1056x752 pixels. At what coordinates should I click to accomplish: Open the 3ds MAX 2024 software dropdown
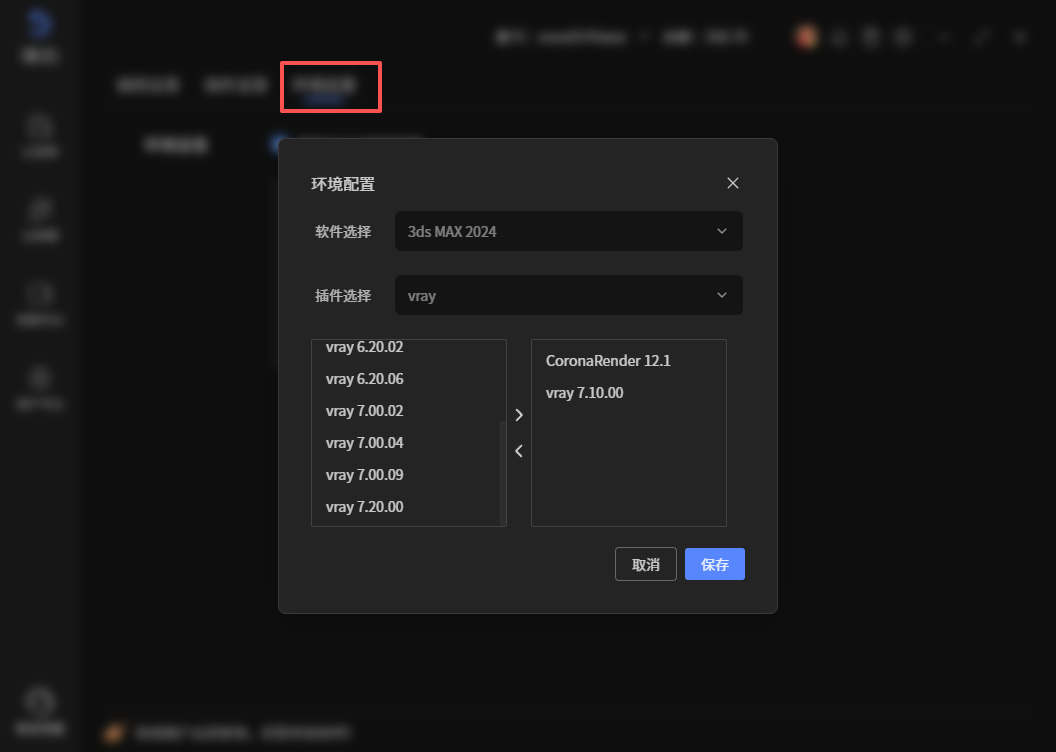coord(568,231)
